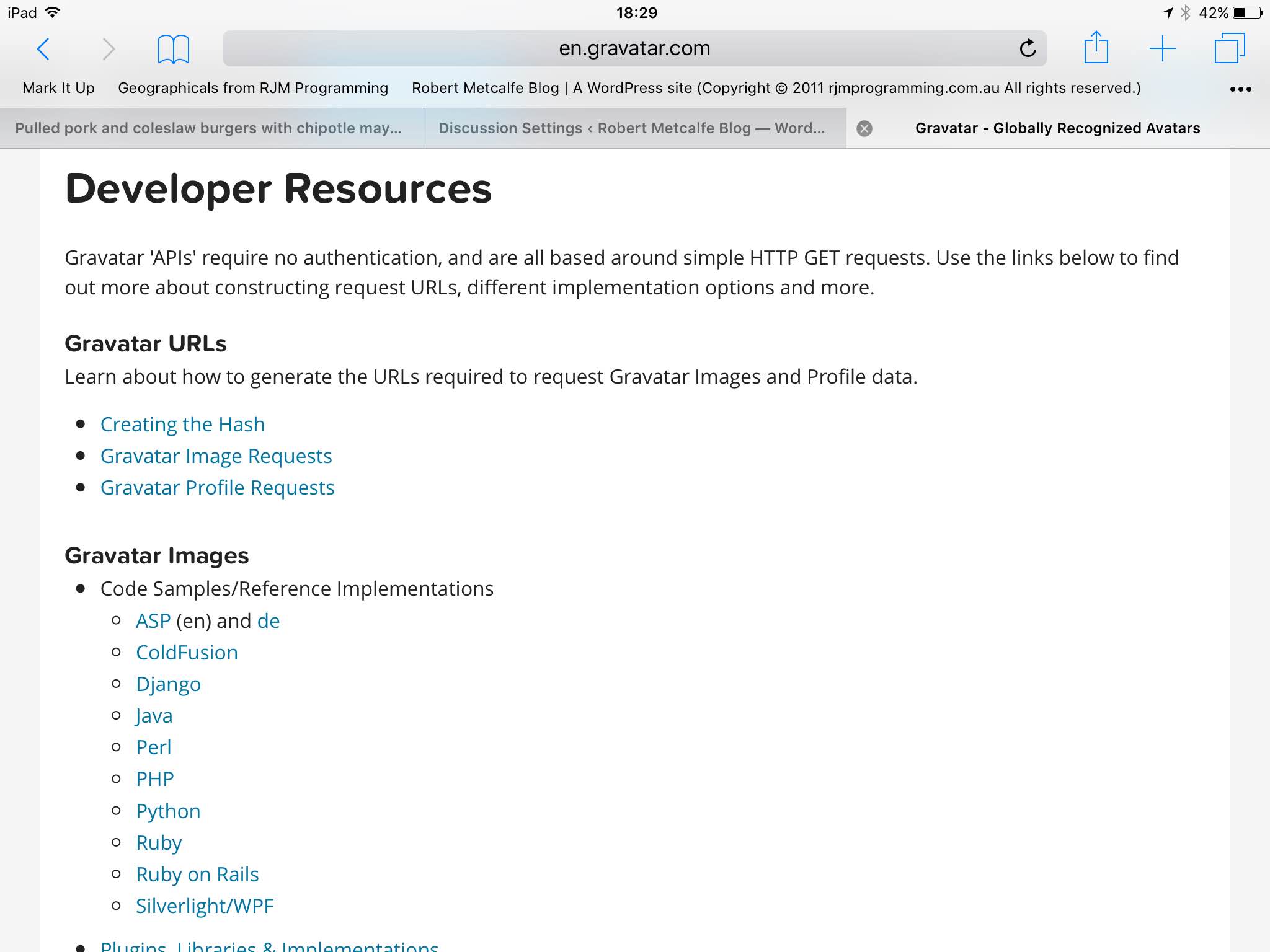Show all tabs overview icon
This screenshot has height=952, width=1270.
tap(1230, 48)
